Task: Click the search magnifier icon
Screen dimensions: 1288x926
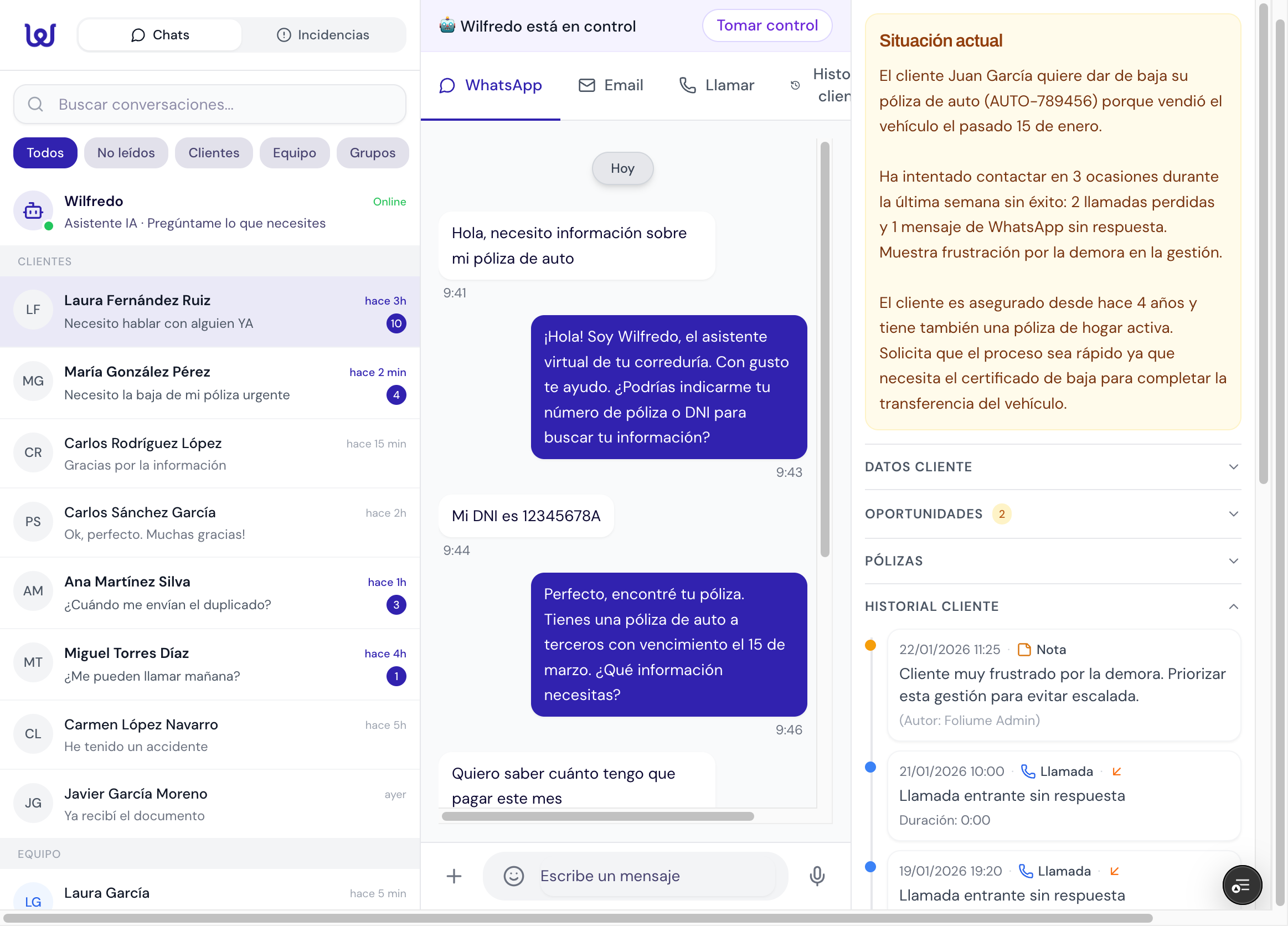Action: coord(35,104)
